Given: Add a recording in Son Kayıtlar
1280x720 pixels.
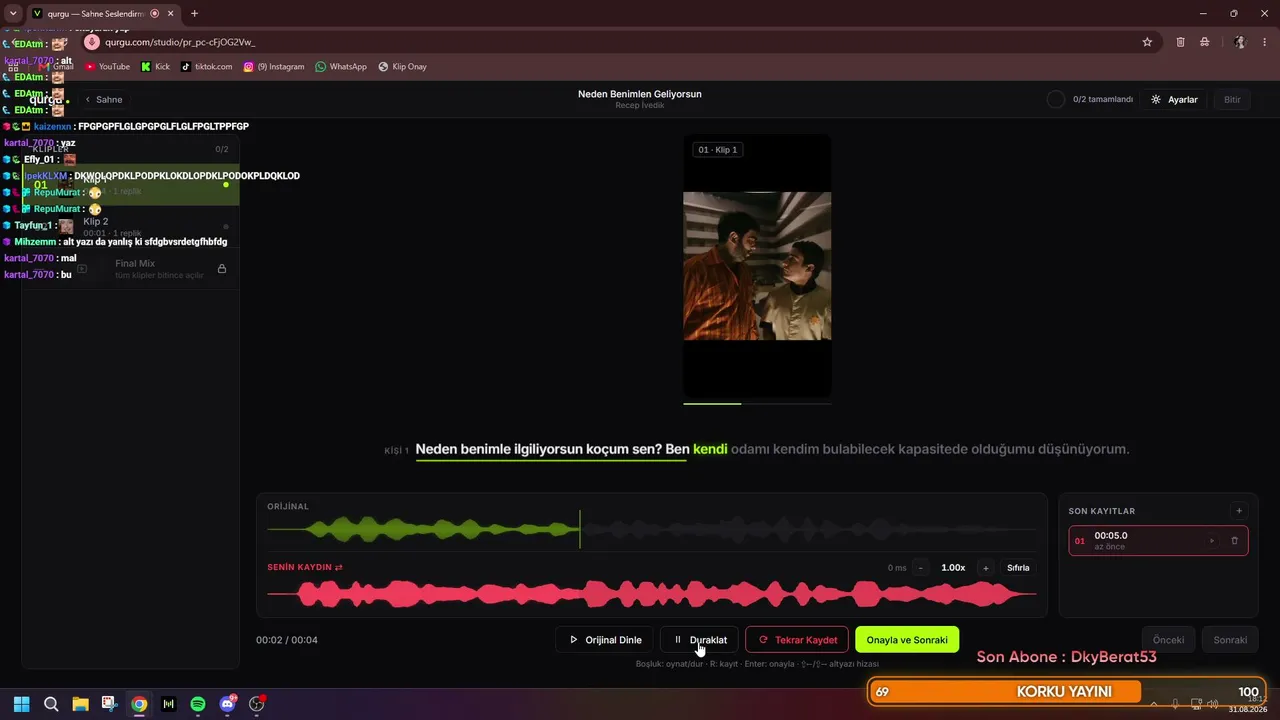Looking at the screenshot, I should coord(1239,511).
